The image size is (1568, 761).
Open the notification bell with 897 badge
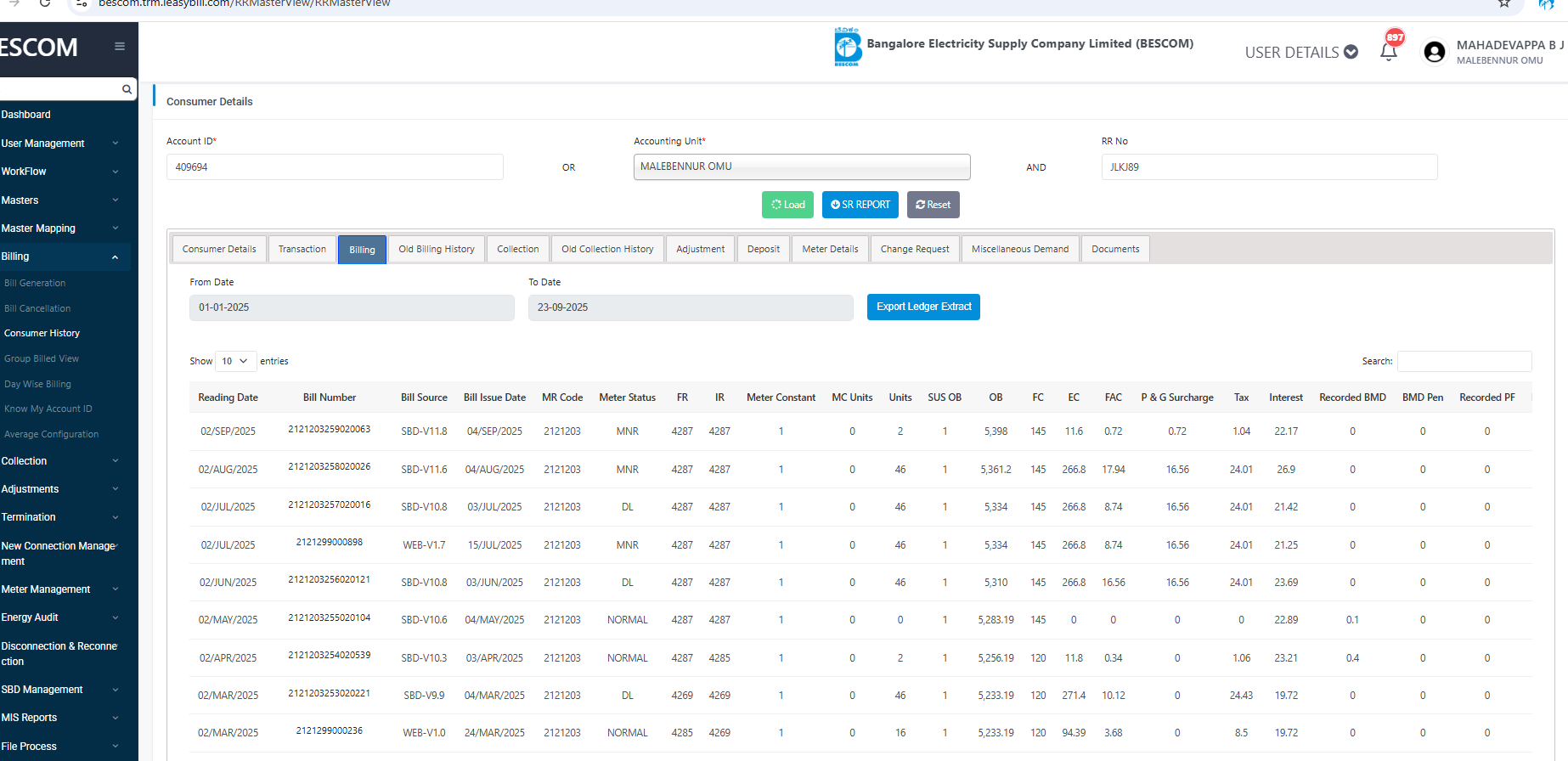coord(1389,52)
